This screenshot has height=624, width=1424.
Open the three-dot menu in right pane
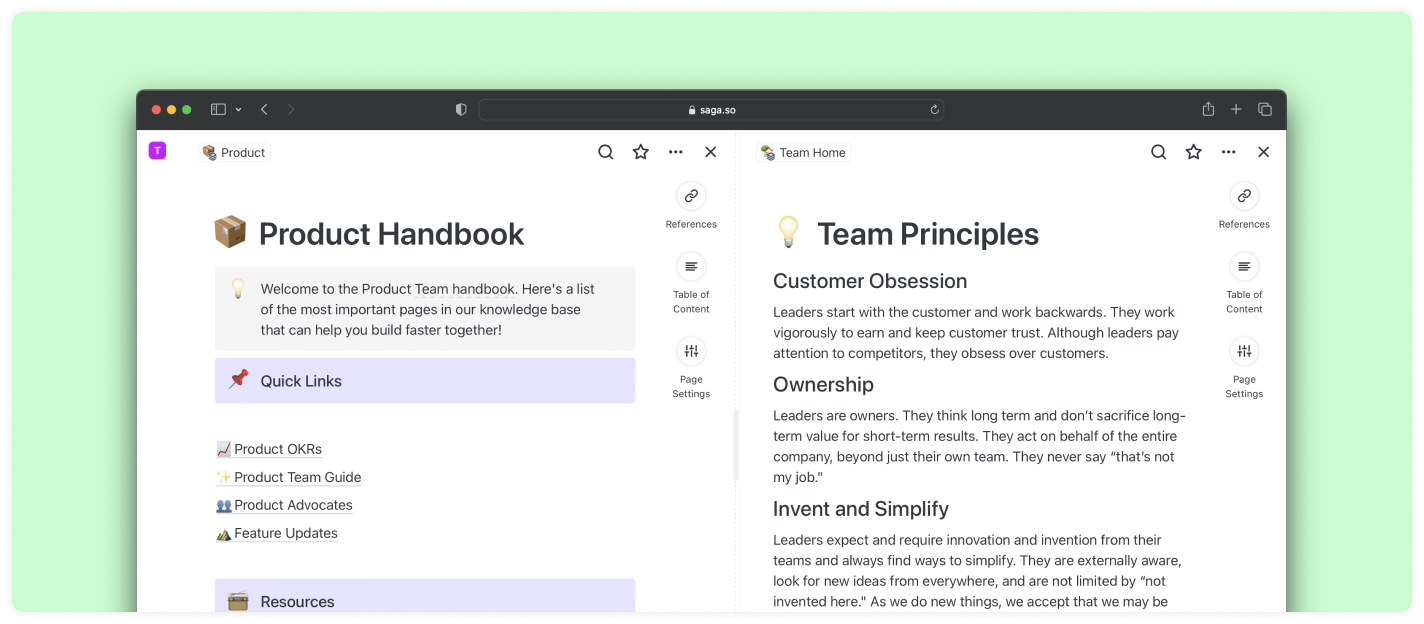click(x=1229, y=152)
